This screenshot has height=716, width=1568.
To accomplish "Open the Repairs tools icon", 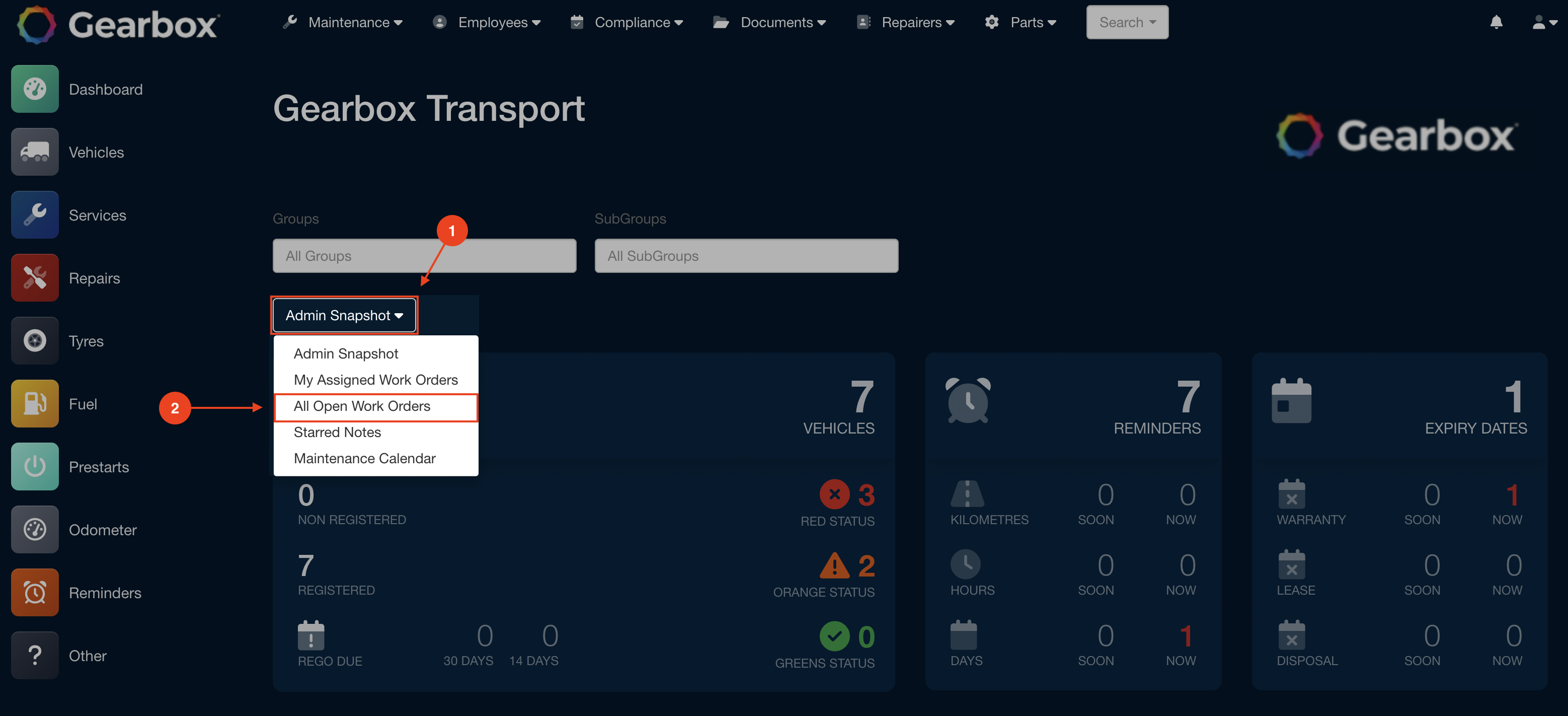I will 35,277.
